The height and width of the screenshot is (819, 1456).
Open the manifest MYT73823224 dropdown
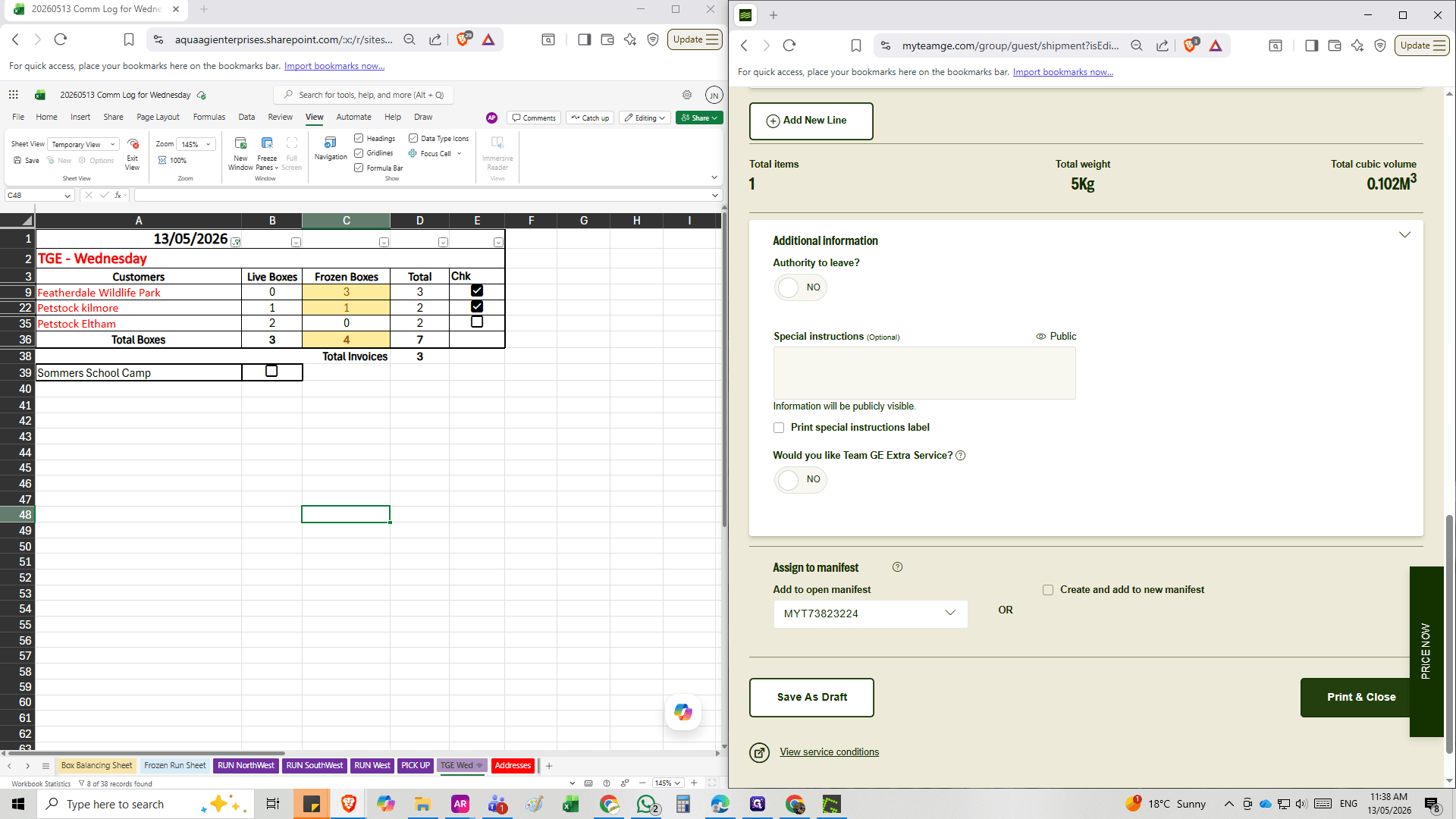pyautogui.click(x=870, y=613)
